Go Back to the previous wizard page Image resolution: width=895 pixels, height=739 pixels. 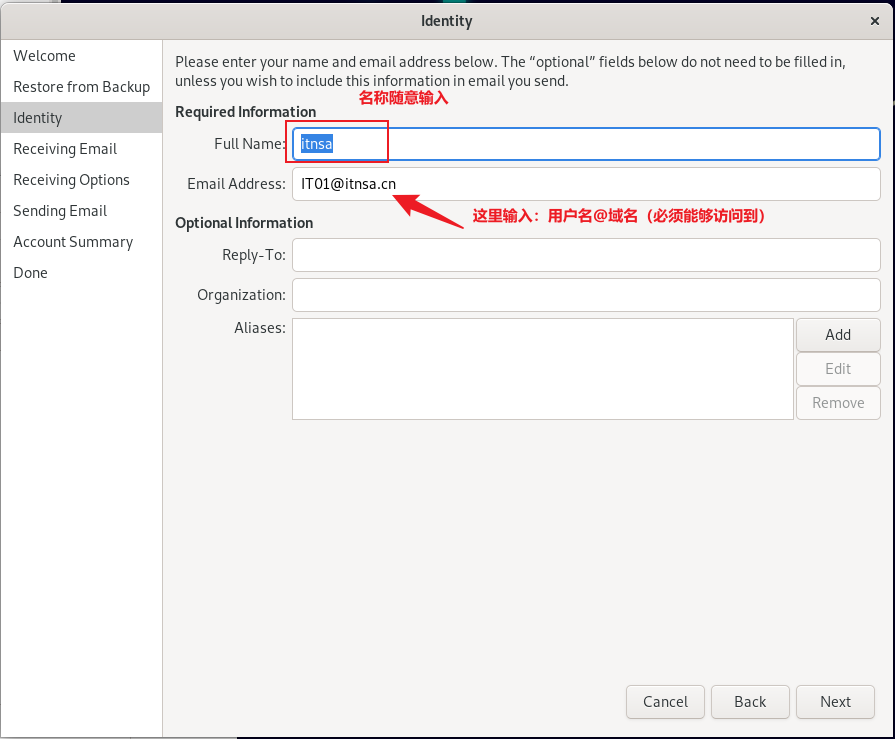[x=750, y=702]
